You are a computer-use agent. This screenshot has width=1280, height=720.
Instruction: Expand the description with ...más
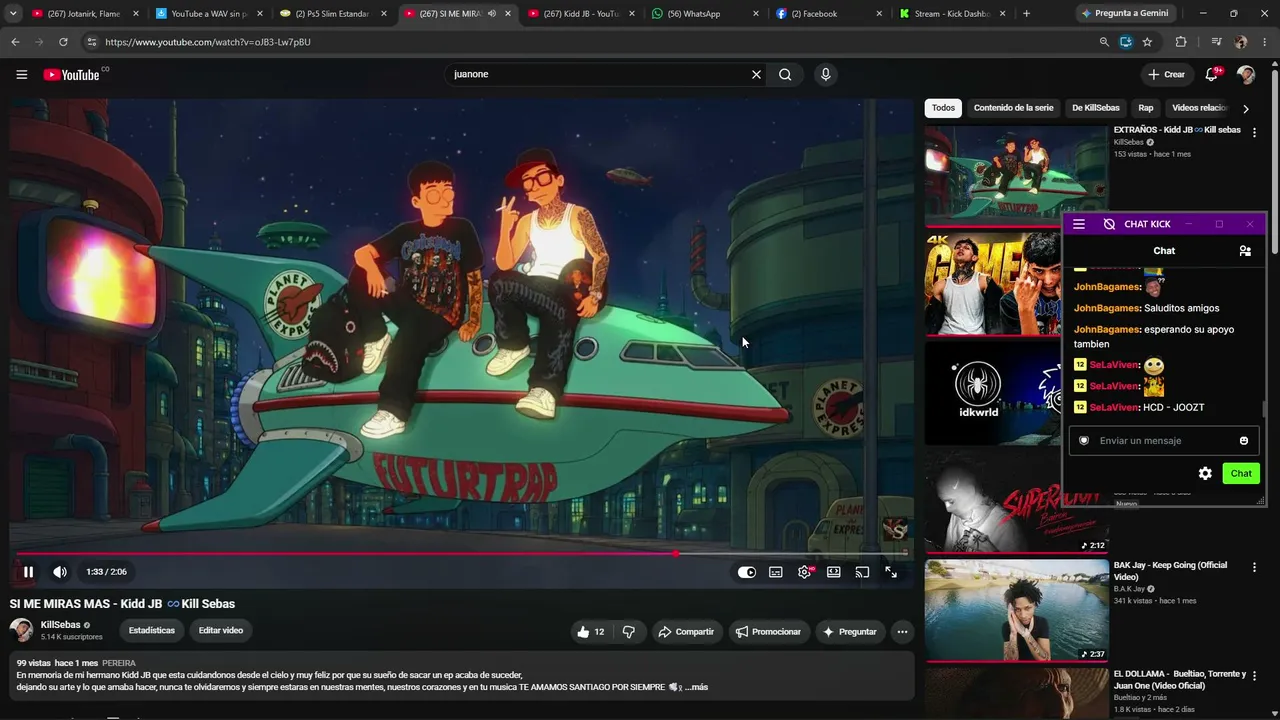(696, 687)
